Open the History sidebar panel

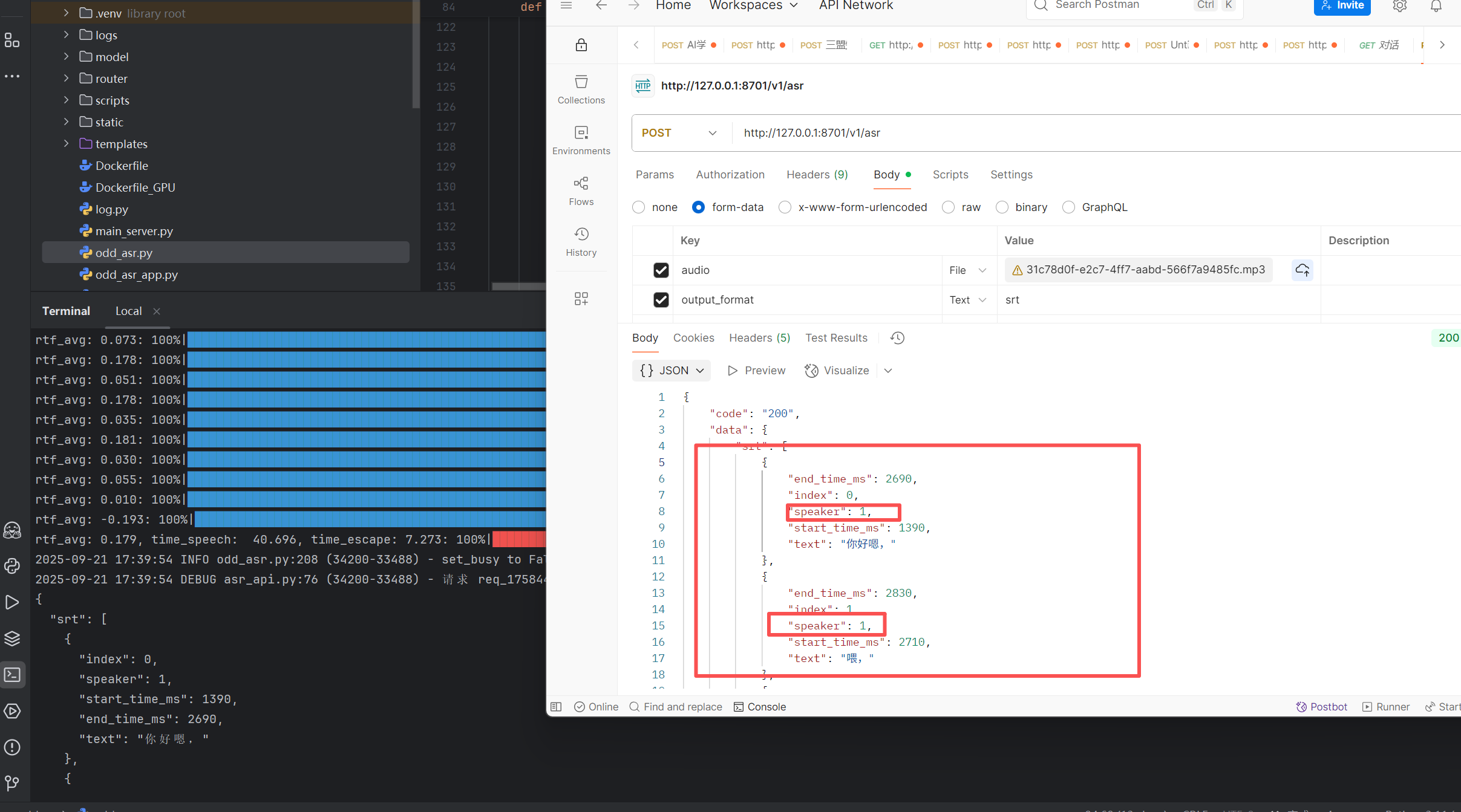(581, 242)
